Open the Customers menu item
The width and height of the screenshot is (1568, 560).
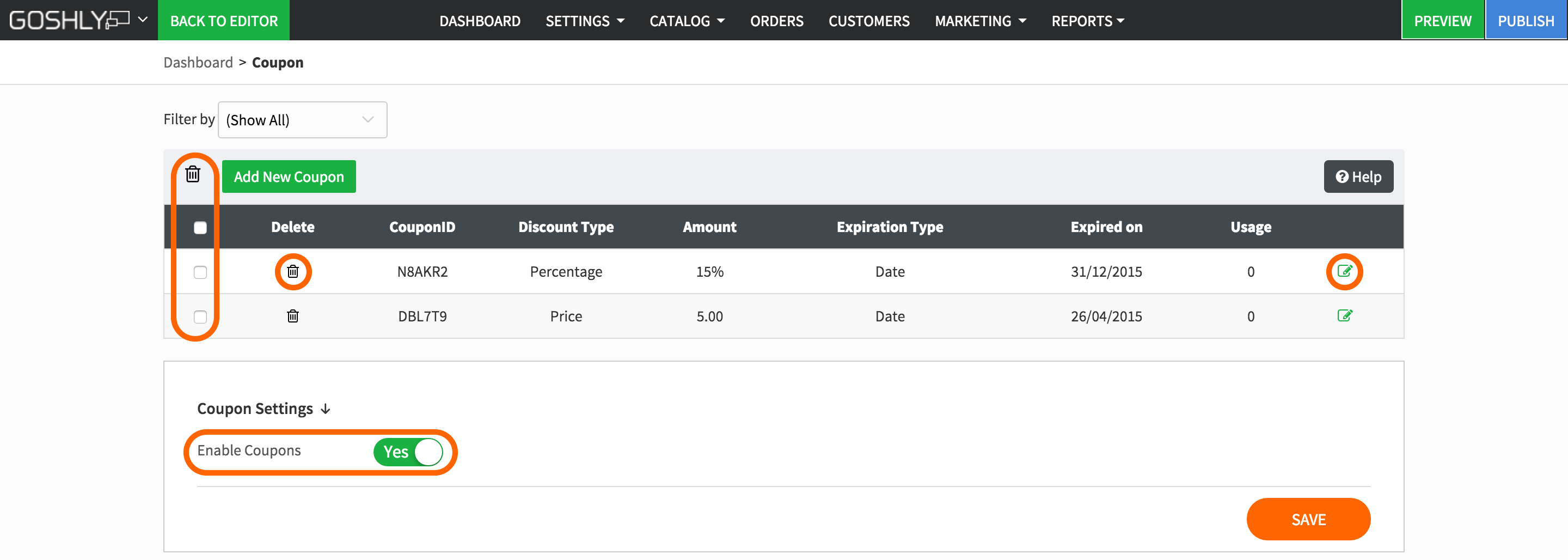tap(868, 21)
